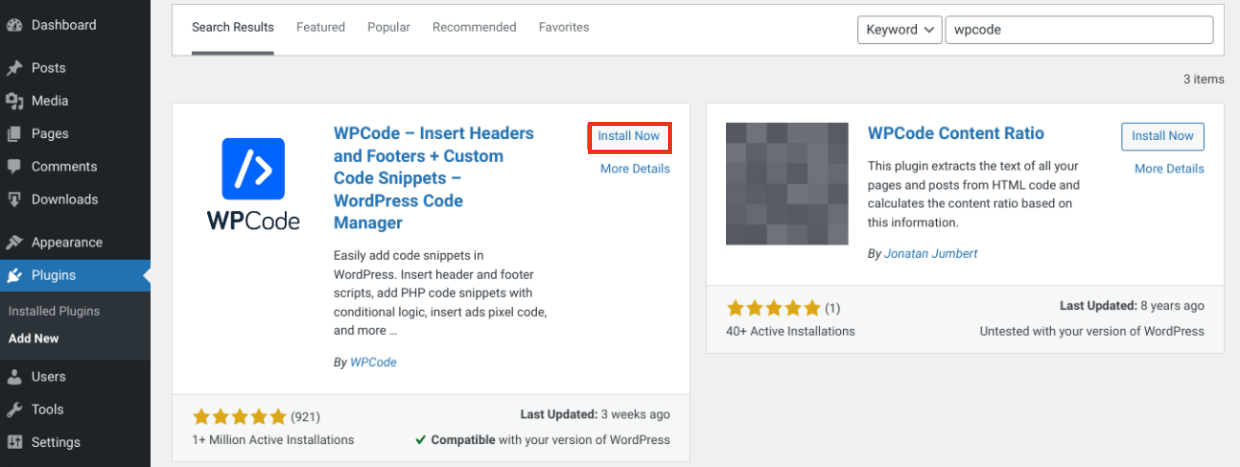Open the WPCode author link
Viewport: 1240px width, 467px height.
click(x=373, y=362)
